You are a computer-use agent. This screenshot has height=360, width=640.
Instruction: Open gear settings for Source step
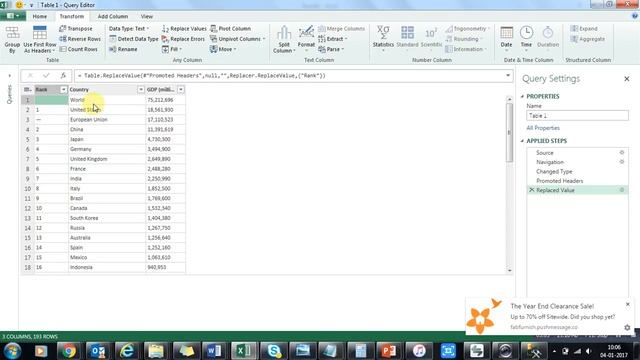[x=622, y=152]
